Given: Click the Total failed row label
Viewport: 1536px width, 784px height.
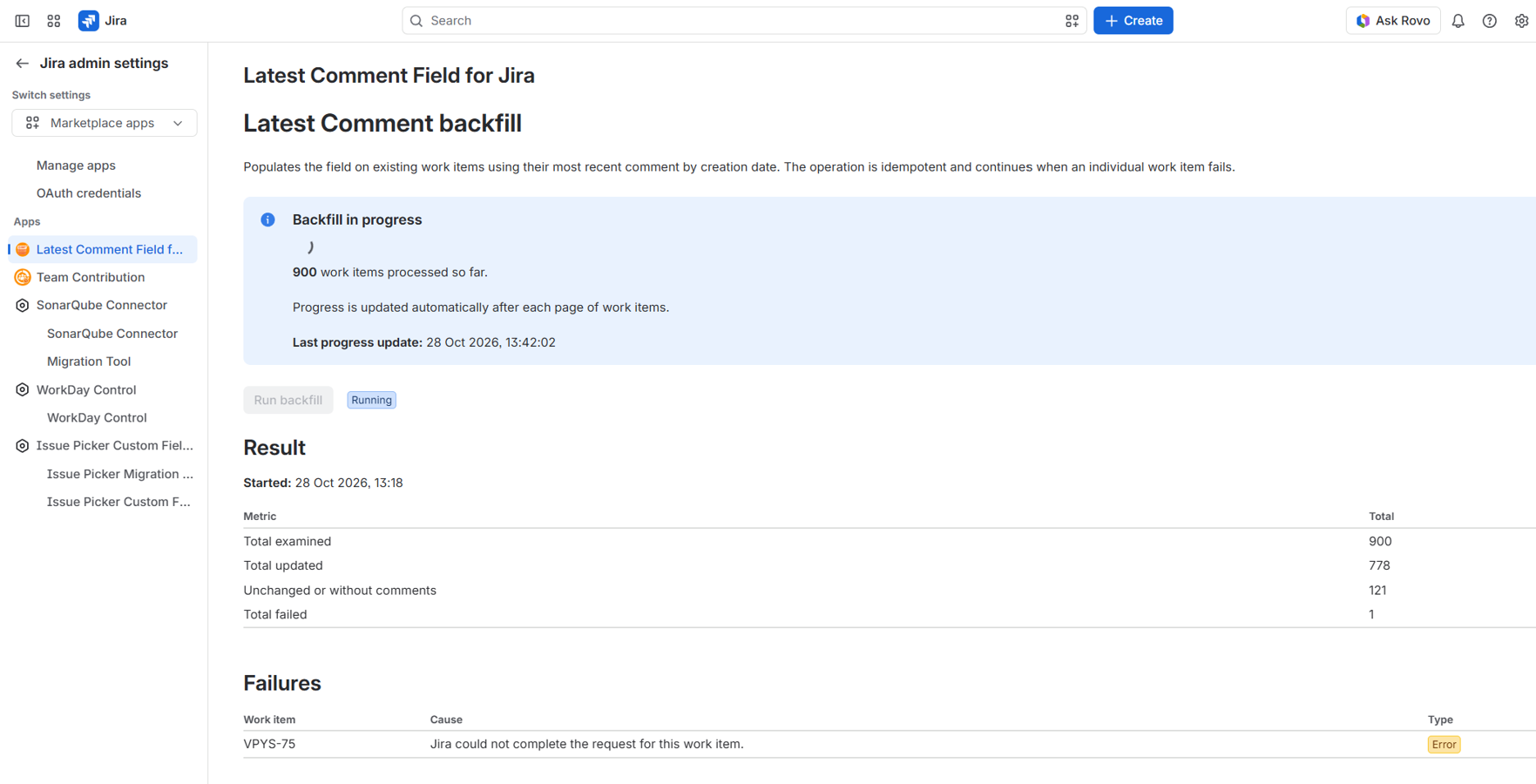Looking at the screenshot, I should (x=275, y=614).
